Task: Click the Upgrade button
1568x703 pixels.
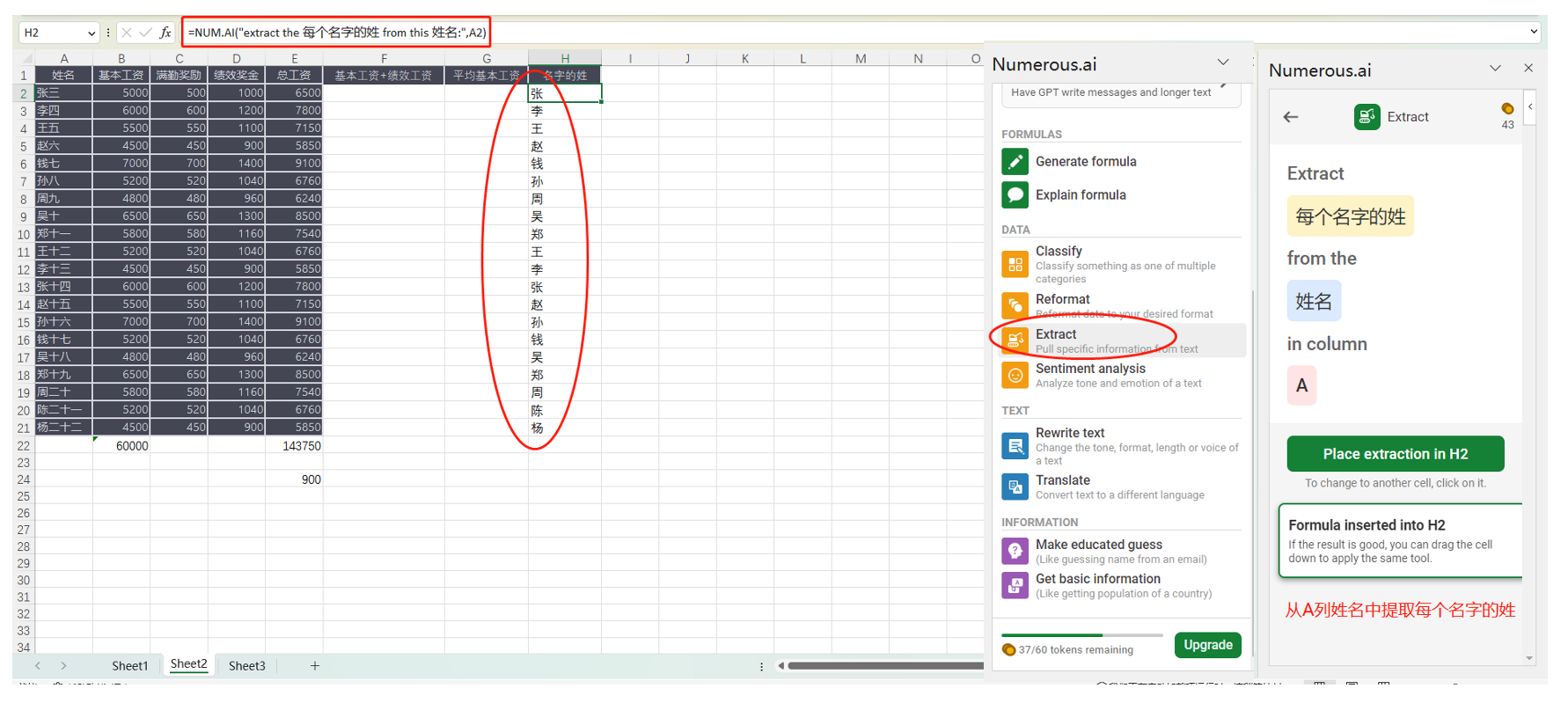Action: [x=1207, y=645]
